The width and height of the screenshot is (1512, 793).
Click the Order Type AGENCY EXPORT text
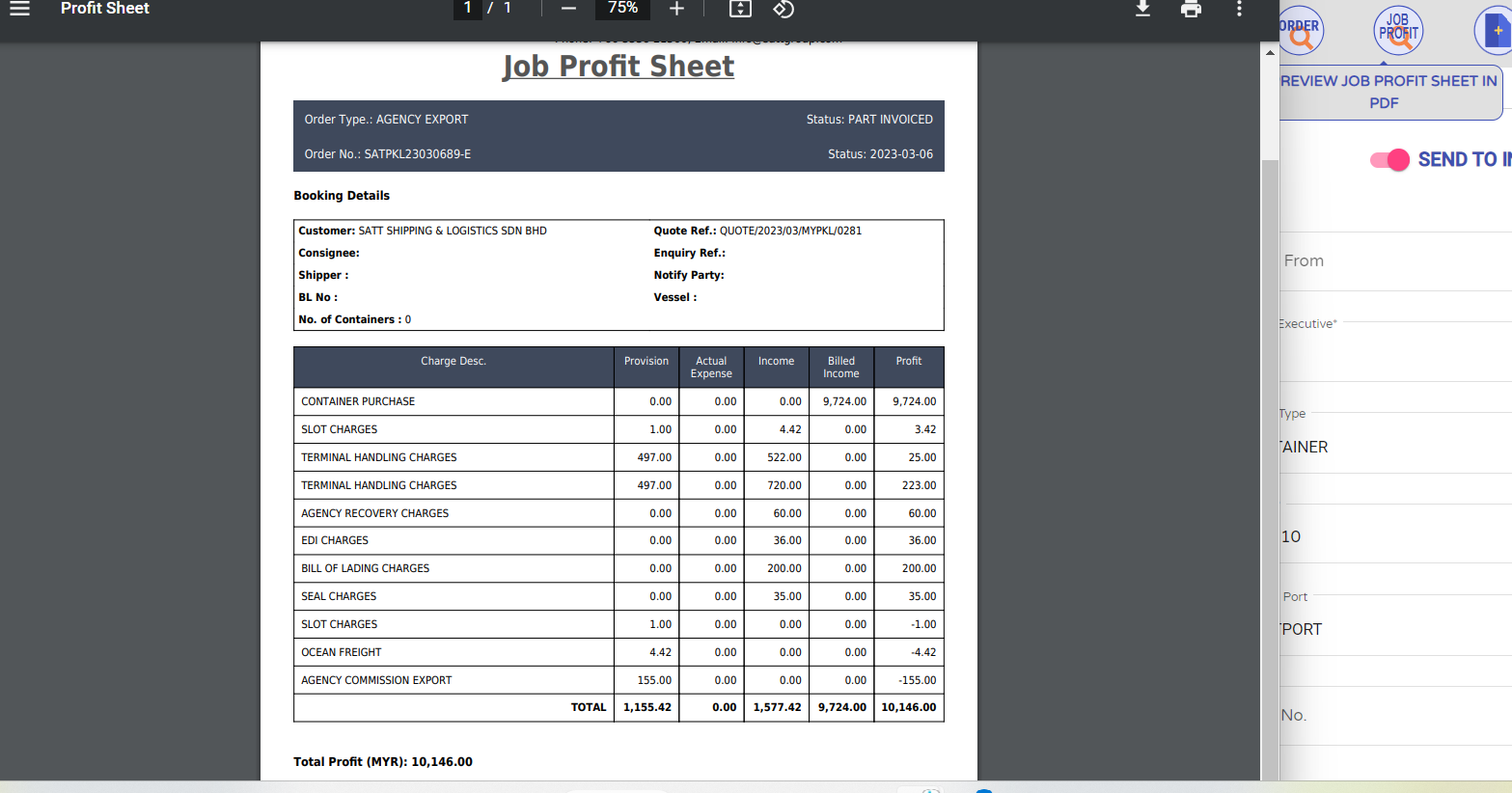coord(386,120)
